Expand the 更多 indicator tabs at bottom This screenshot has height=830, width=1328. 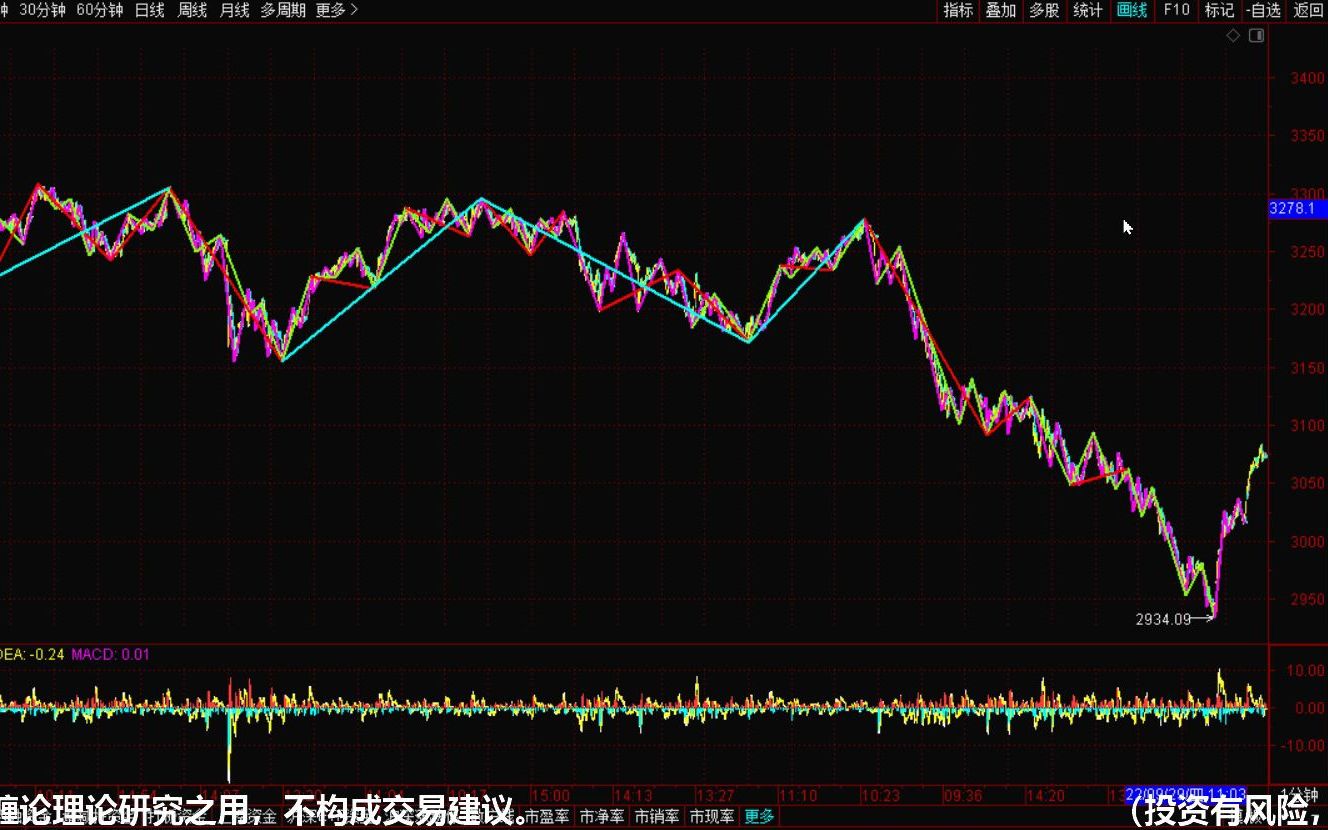pyautogui.click(x=759, y=817)
